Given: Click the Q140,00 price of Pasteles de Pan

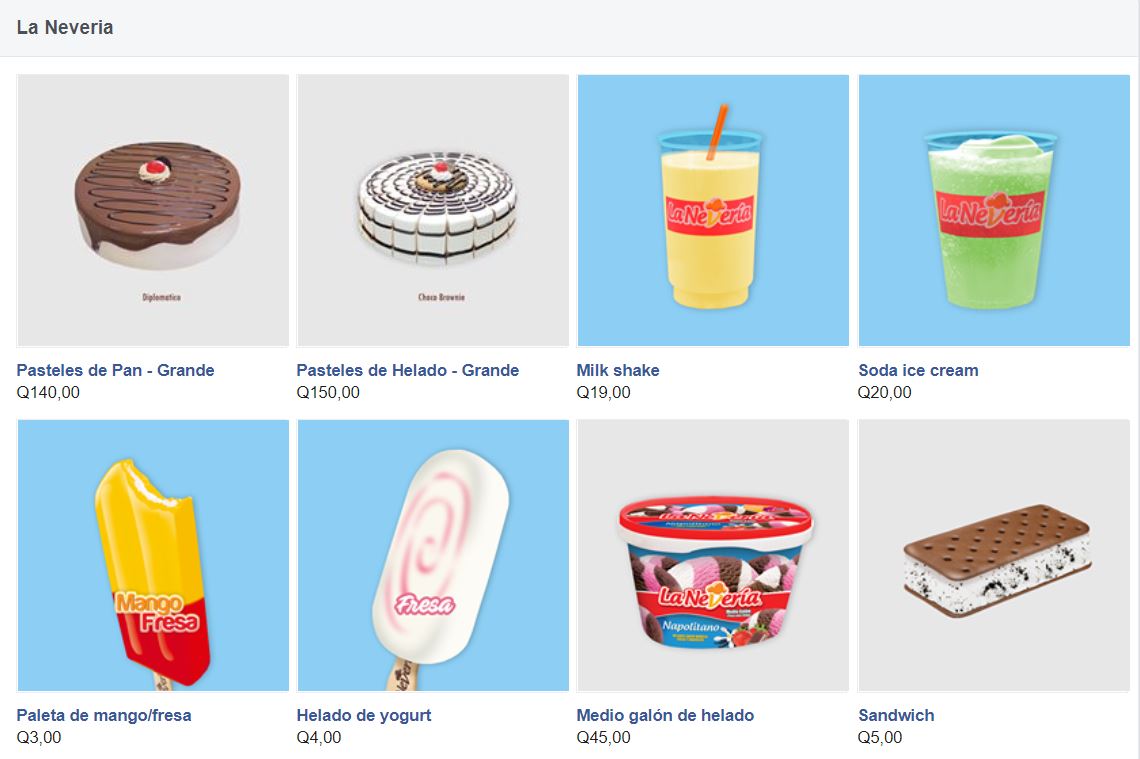Looking at the screenshot, I should pyautogui.click(x=48, y=393).
